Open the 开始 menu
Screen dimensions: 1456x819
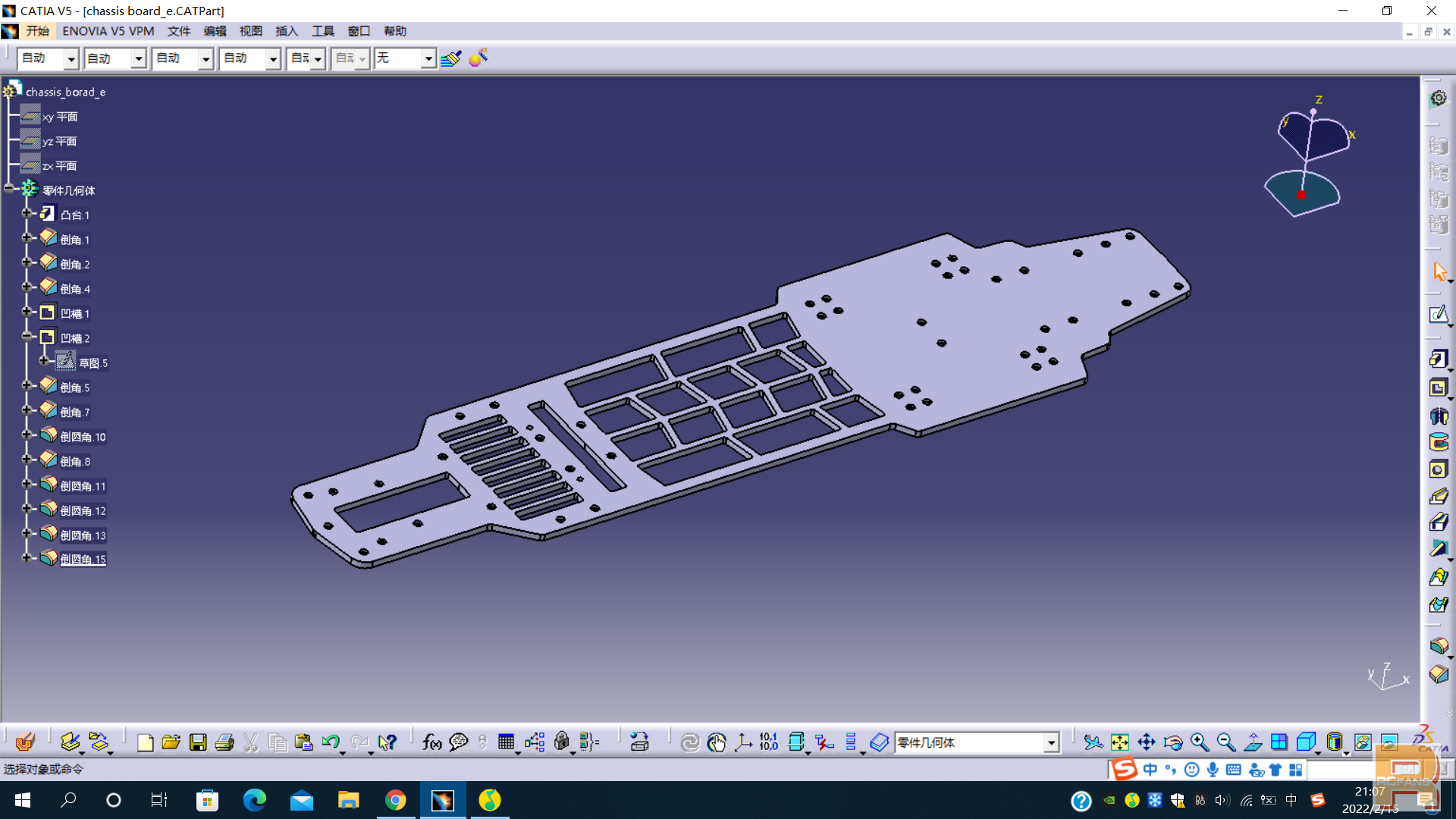tap(37, 31)
